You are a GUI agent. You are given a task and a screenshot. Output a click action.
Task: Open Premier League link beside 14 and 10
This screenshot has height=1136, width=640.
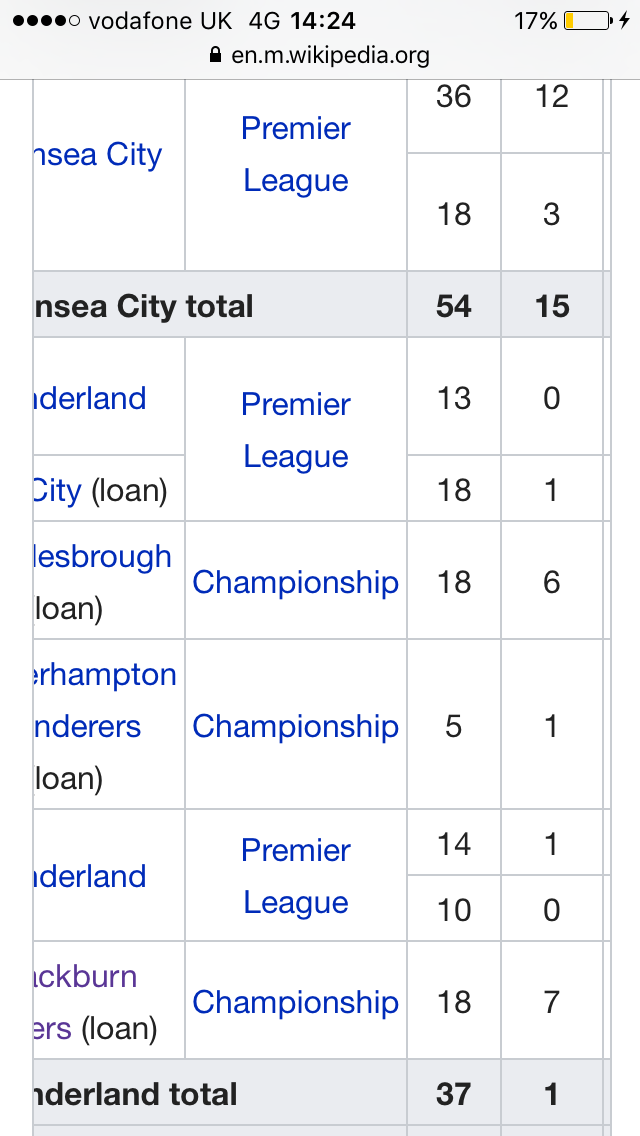pos(296,877)
